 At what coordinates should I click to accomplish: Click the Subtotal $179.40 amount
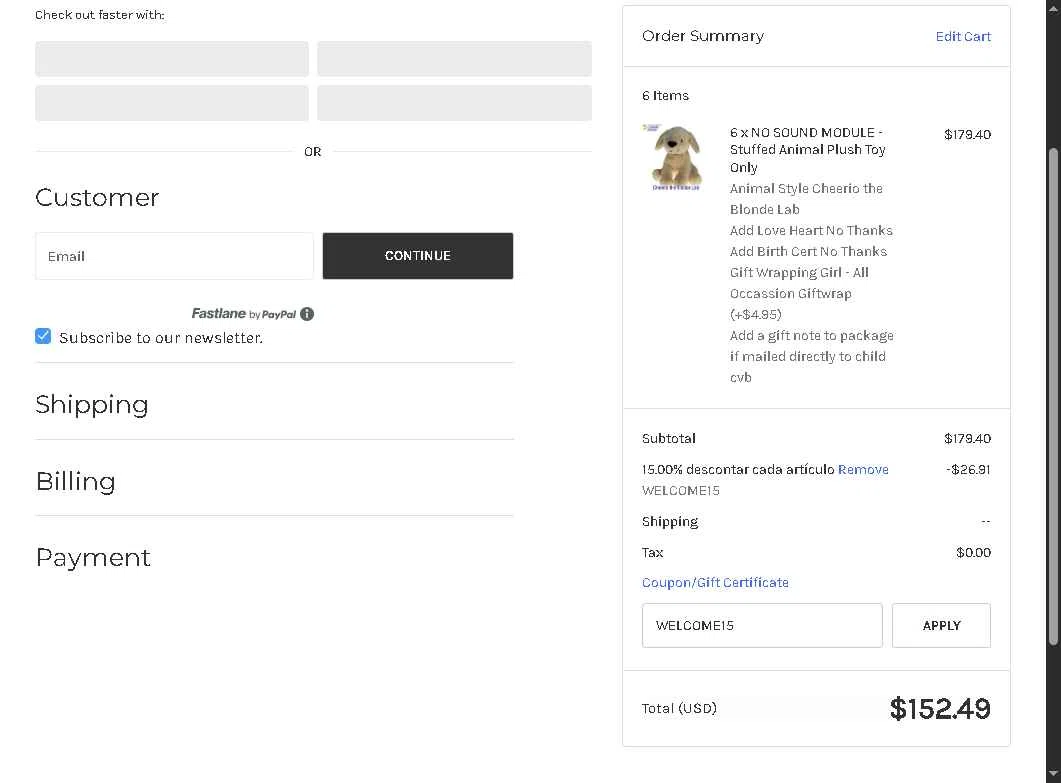(967, 439)
